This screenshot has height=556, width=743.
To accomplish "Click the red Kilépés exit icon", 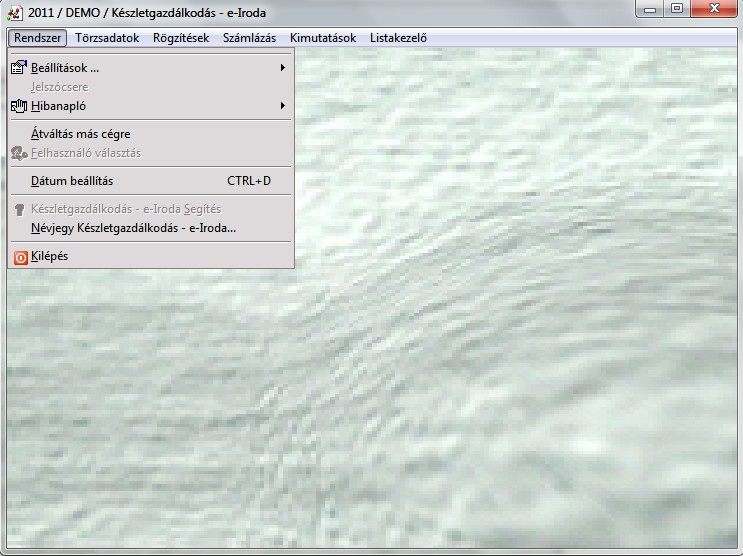I will [x=20, y=257].
